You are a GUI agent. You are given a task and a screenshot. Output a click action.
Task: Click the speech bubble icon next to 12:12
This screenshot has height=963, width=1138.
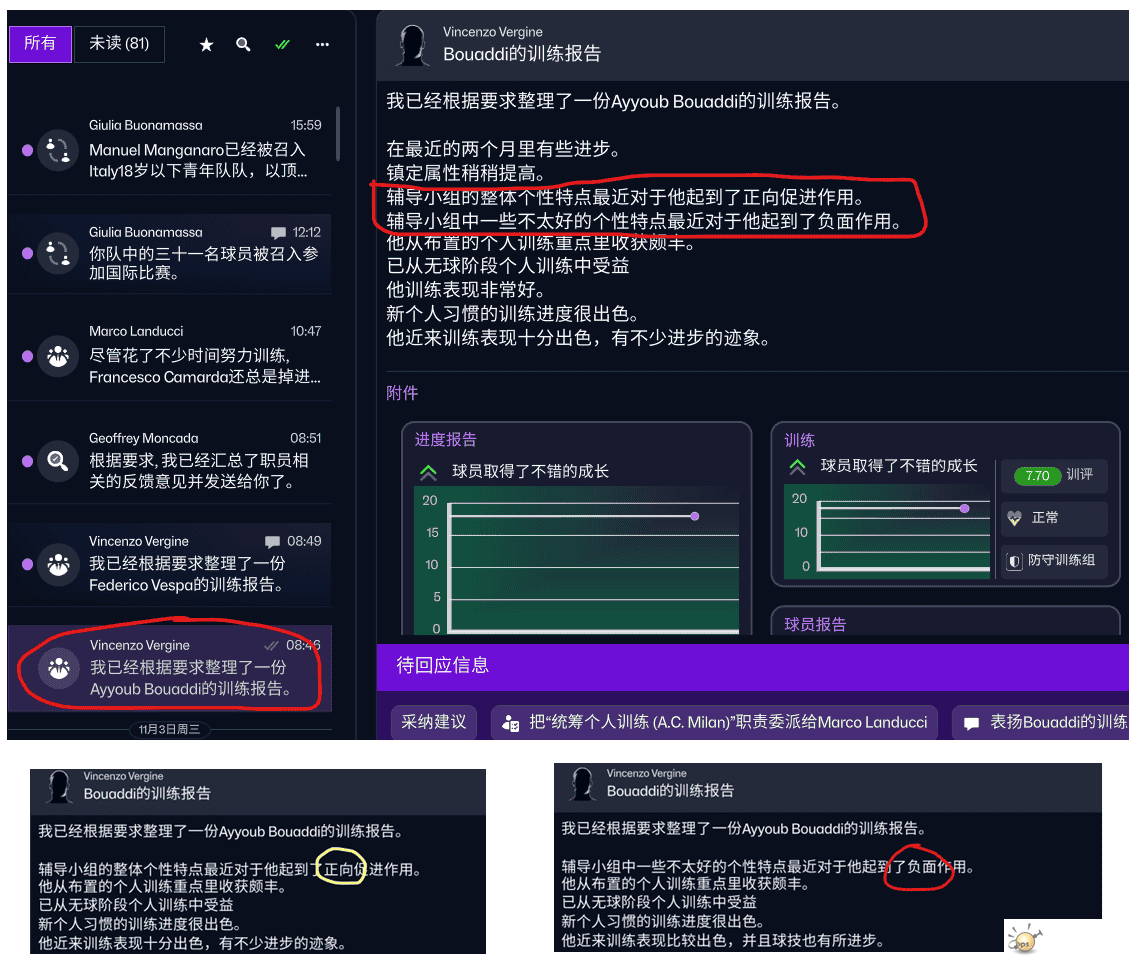coord(278,233)
